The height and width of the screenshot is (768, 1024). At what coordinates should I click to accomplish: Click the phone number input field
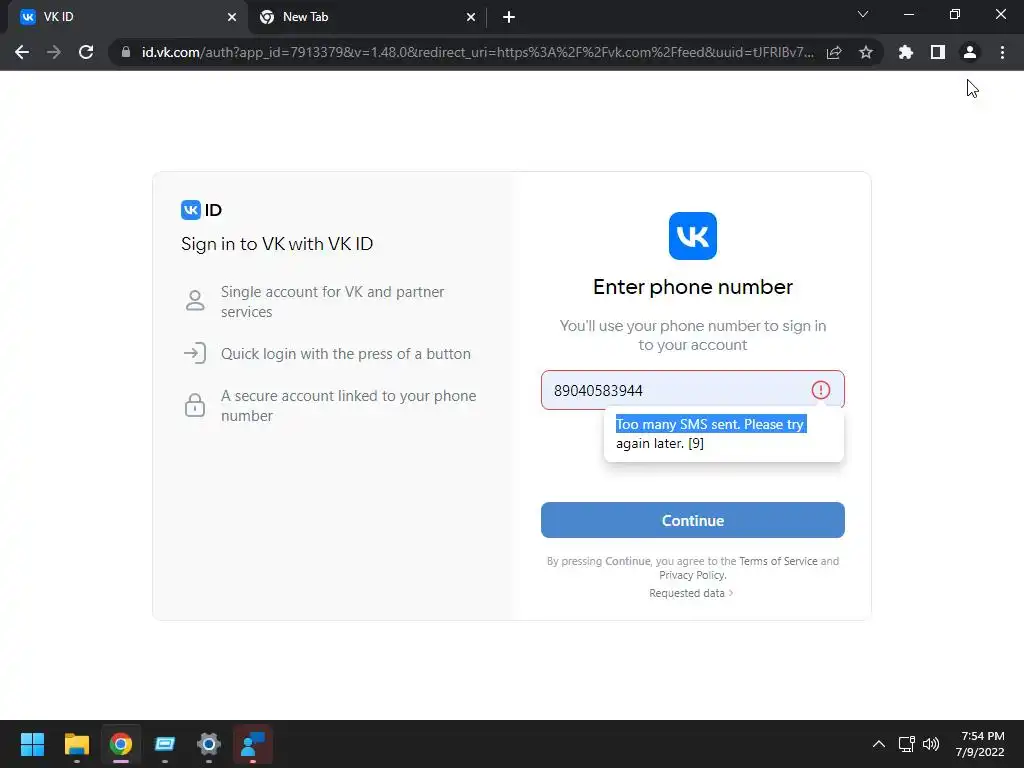coord(693,390)
